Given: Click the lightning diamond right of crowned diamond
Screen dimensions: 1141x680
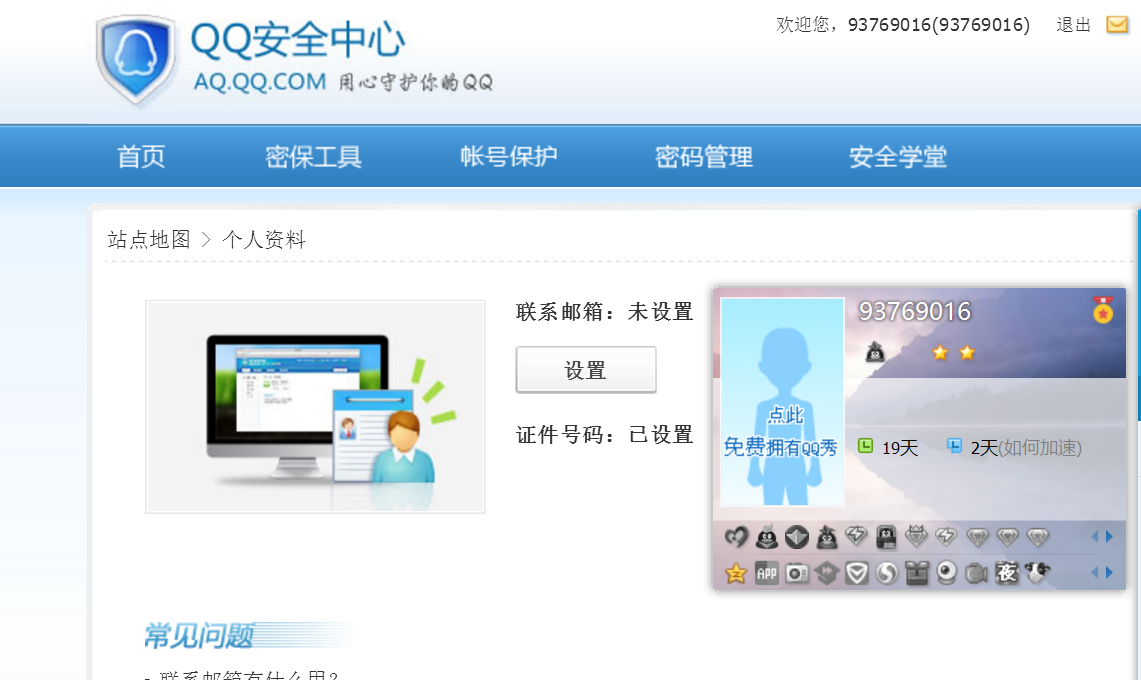Looking at the screenshot, I should tap(946, 537).
